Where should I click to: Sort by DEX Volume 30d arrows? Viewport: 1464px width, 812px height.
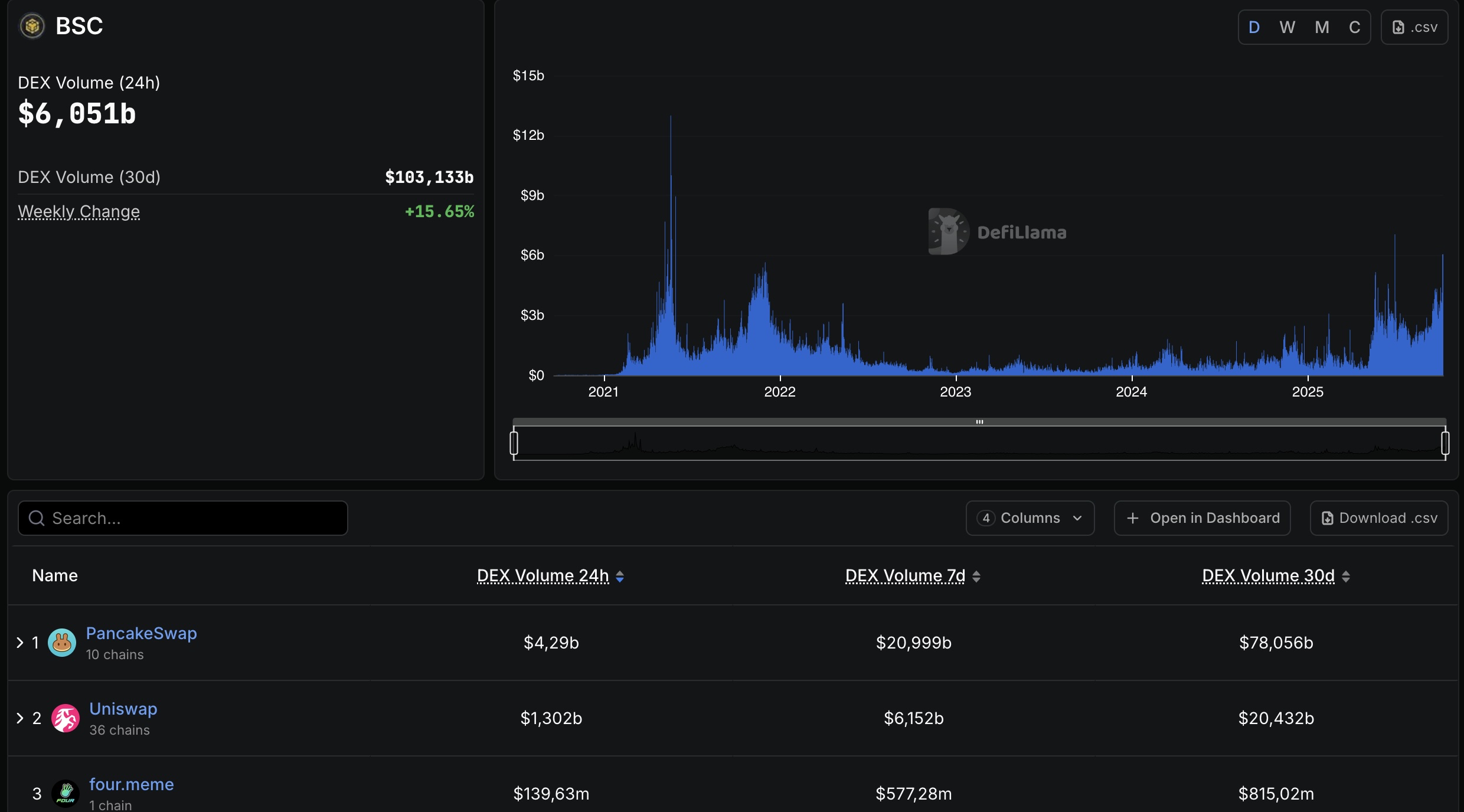pos(1346,577)
